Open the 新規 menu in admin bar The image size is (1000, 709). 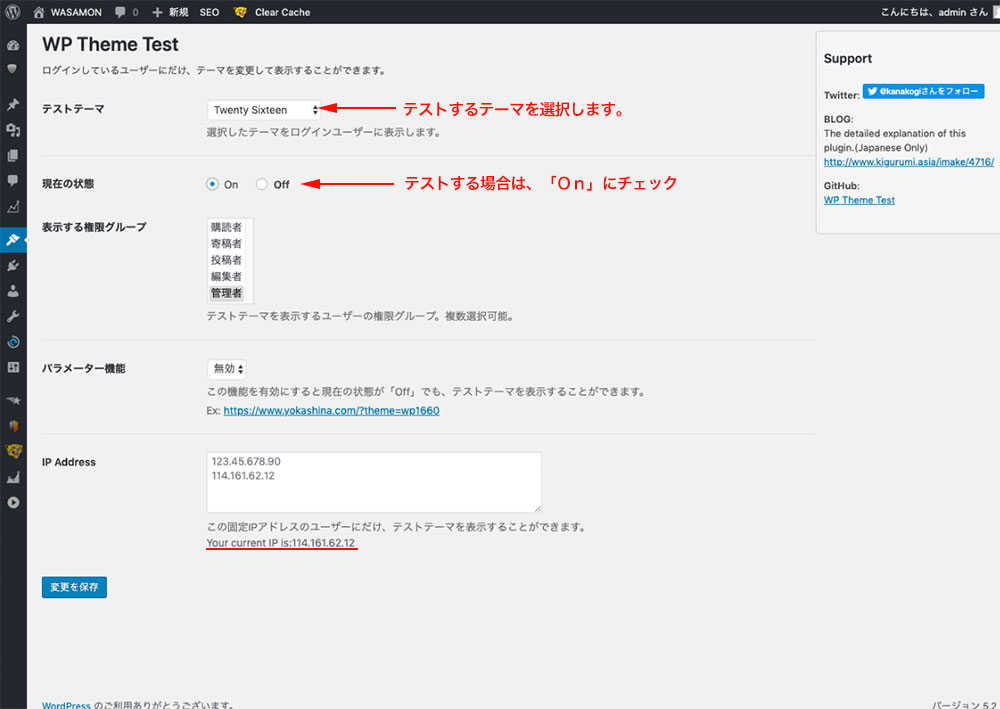point(179,12)
